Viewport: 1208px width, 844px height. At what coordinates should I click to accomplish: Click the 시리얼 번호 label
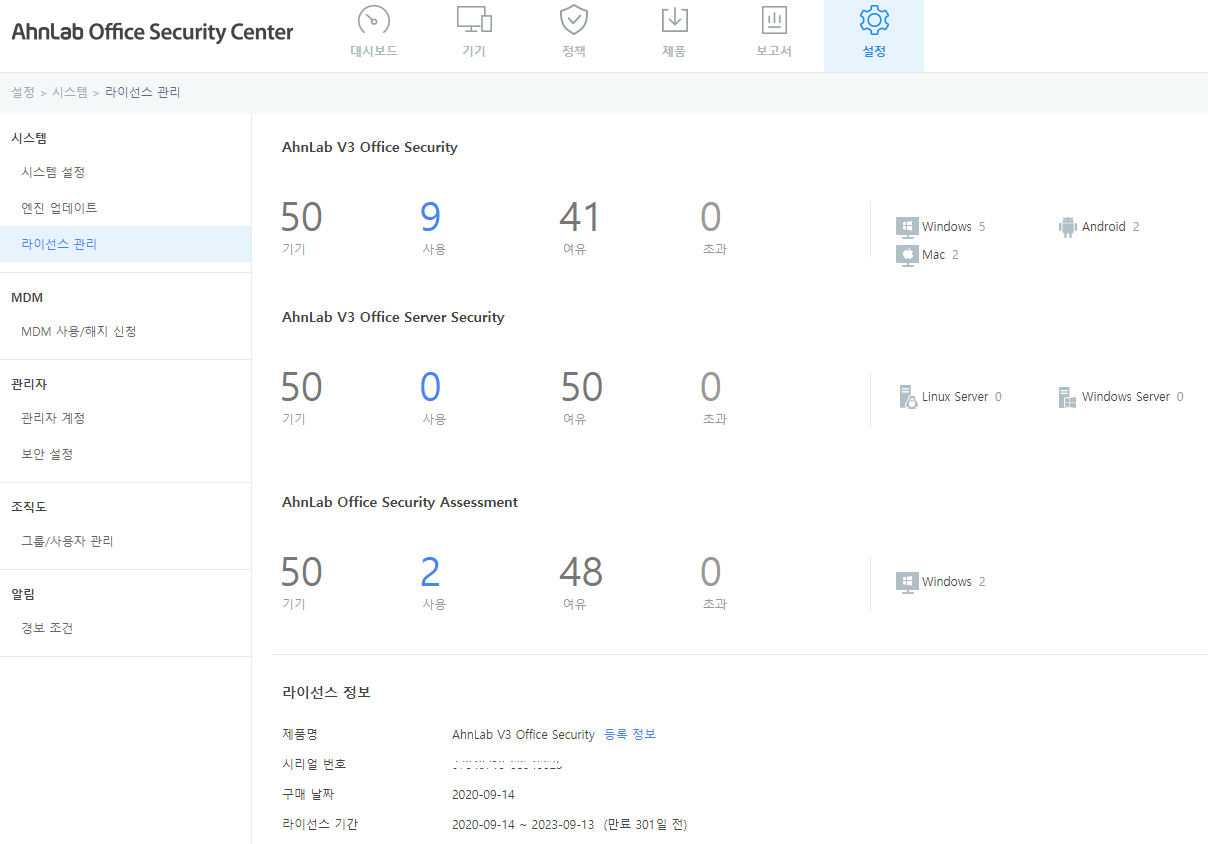point(314,764)
